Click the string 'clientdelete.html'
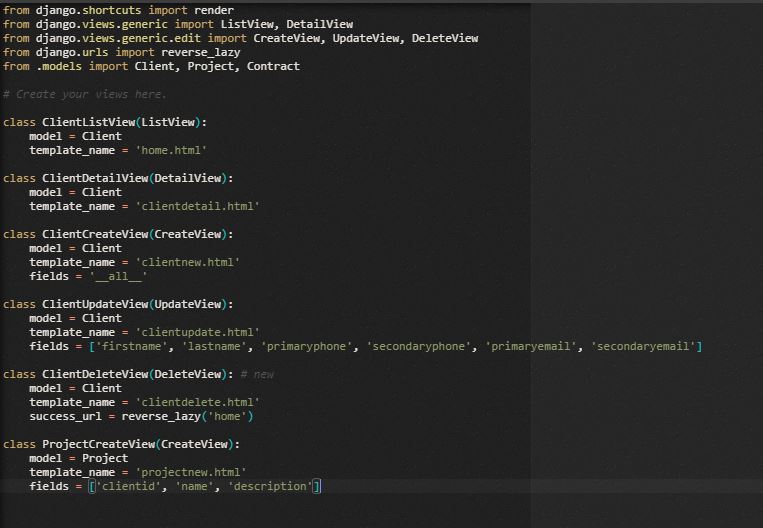The height and width of the screenshot is (528, 763). pos(197,402)
